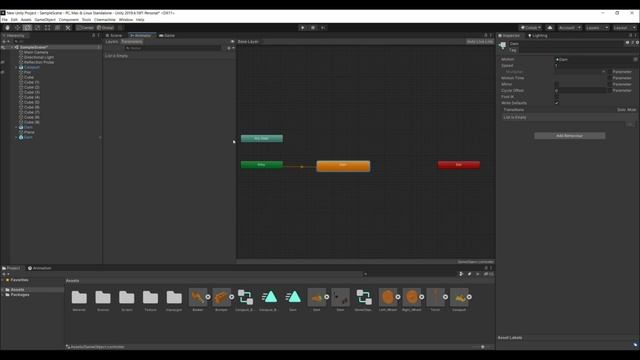Select the custom editor tools icon

point(68,28)
